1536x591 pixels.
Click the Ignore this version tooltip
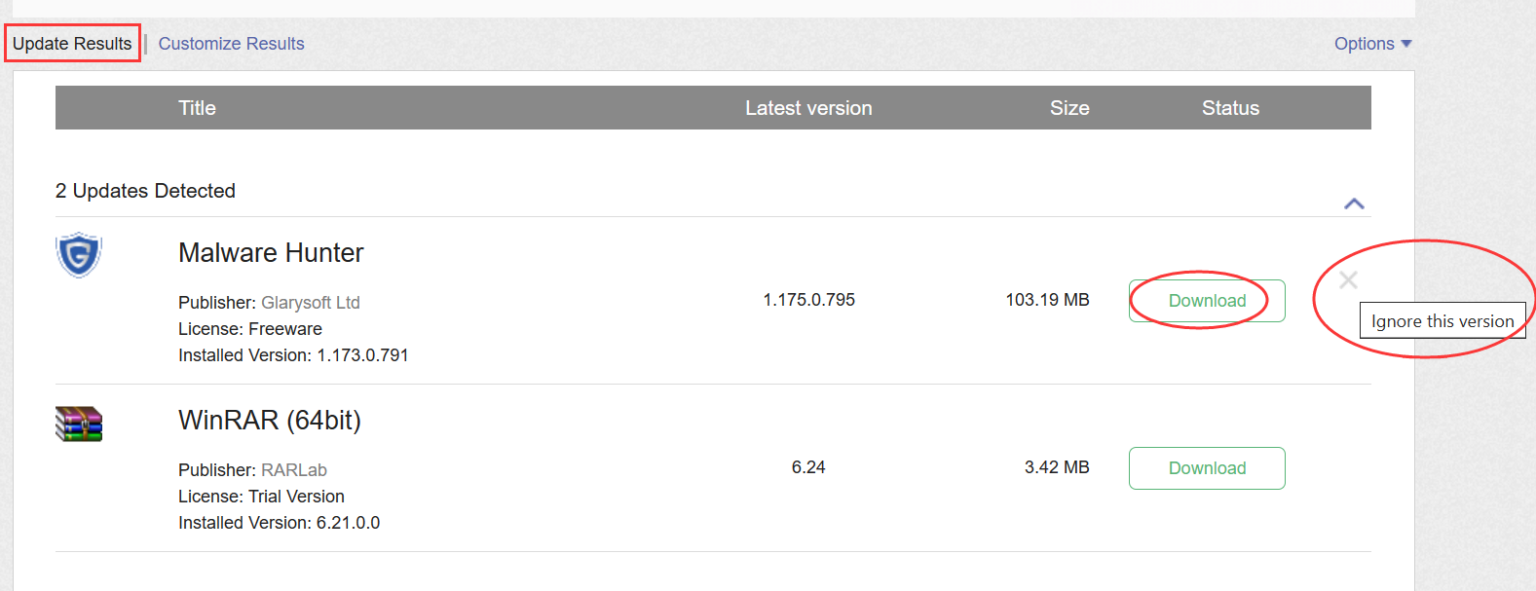pyautogui.click(x=1441, y=321)
